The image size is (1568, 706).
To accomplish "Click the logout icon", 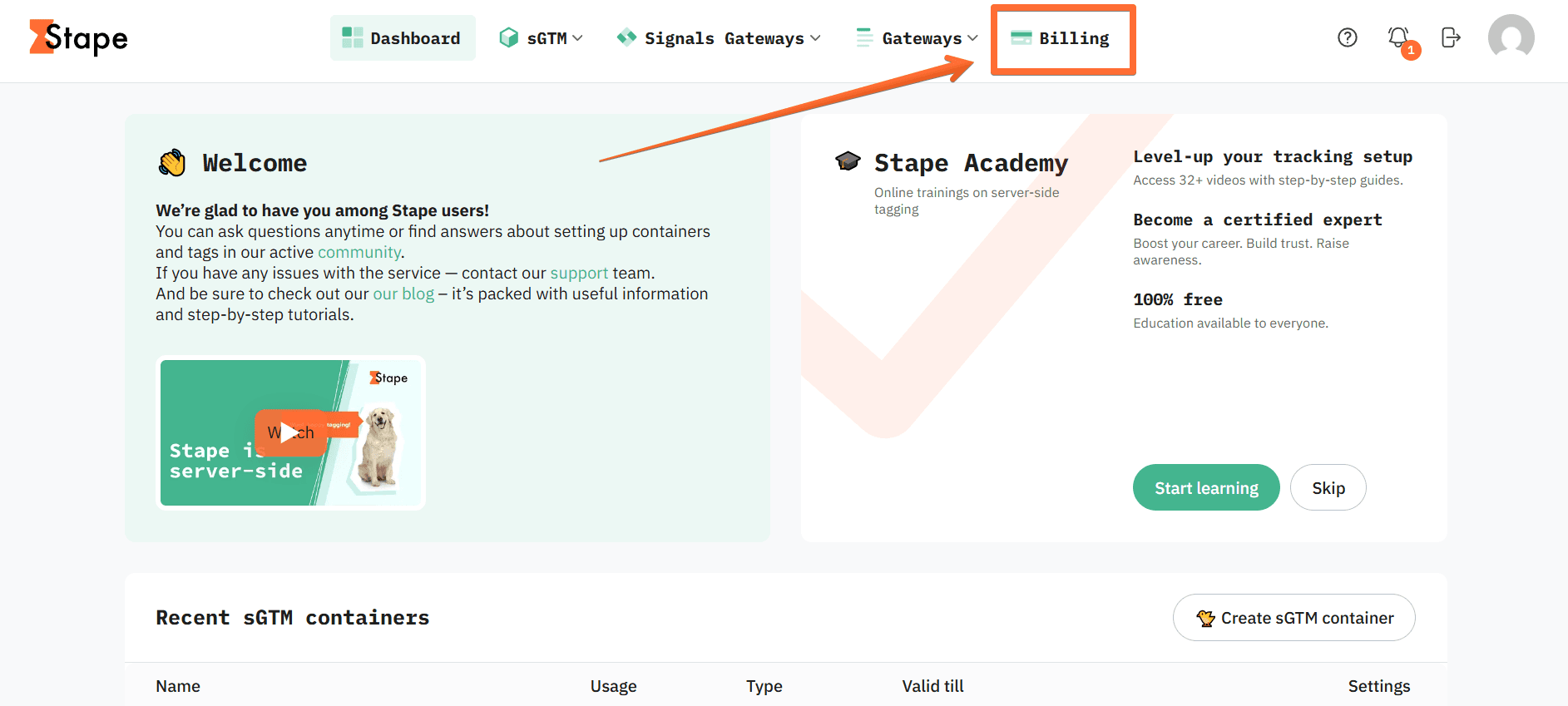I will pos(1450,37).
